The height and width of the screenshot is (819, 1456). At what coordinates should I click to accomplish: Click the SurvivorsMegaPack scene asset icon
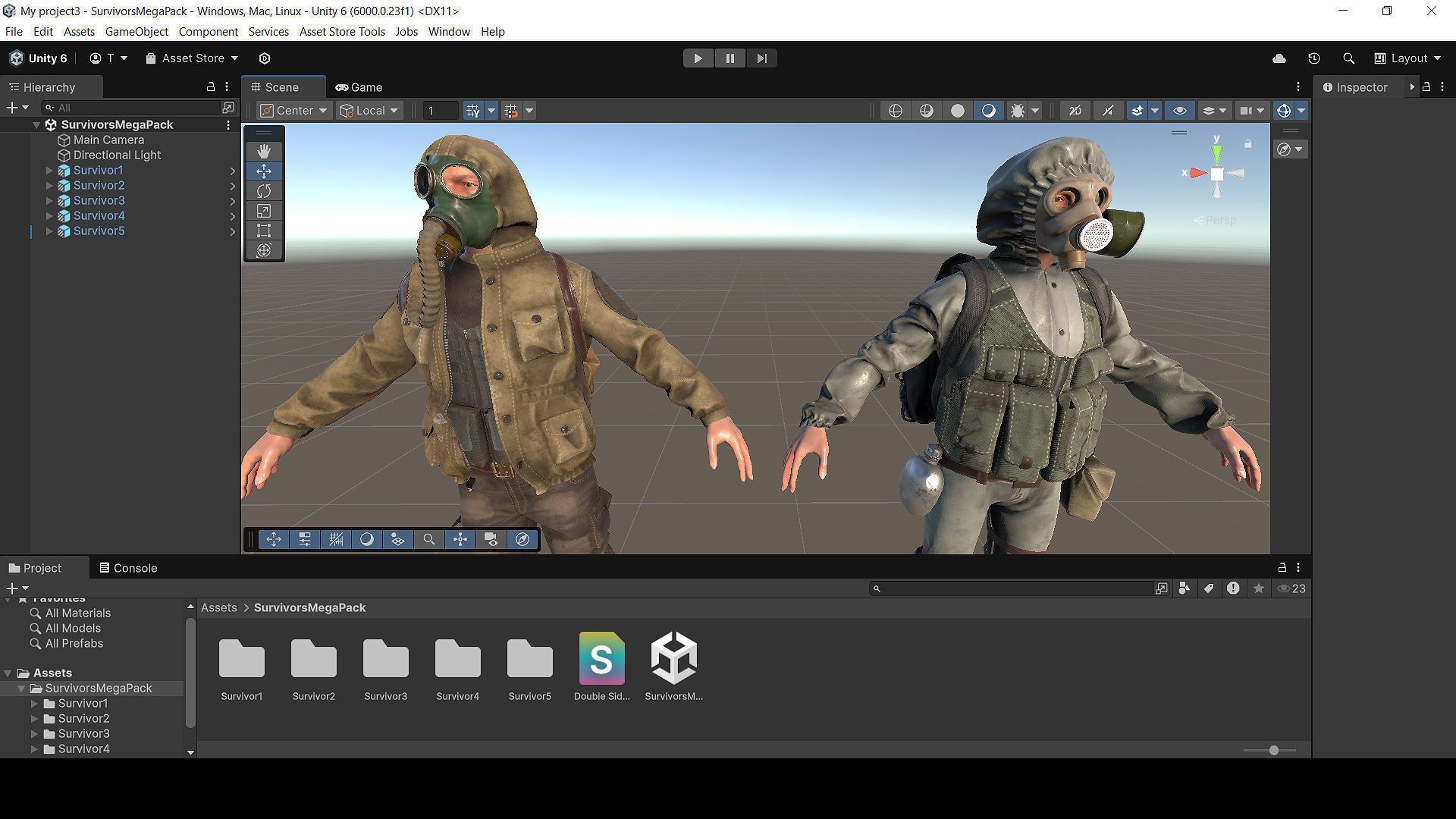pos(673,657)
